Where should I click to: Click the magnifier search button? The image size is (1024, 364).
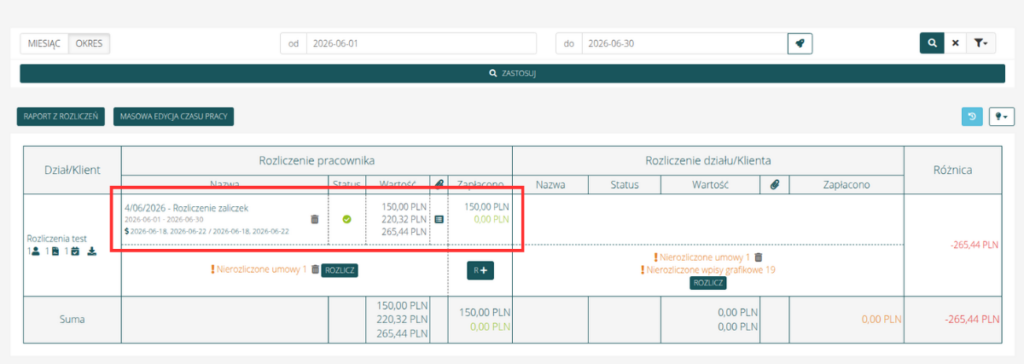pyautogui.click(x=933, y=43)
